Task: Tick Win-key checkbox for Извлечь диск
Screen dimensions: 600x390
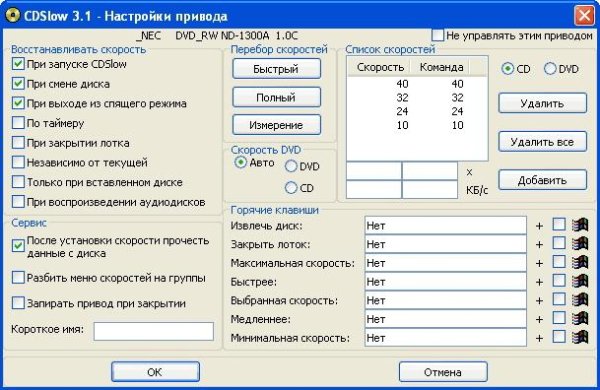Action: [559, 225]
